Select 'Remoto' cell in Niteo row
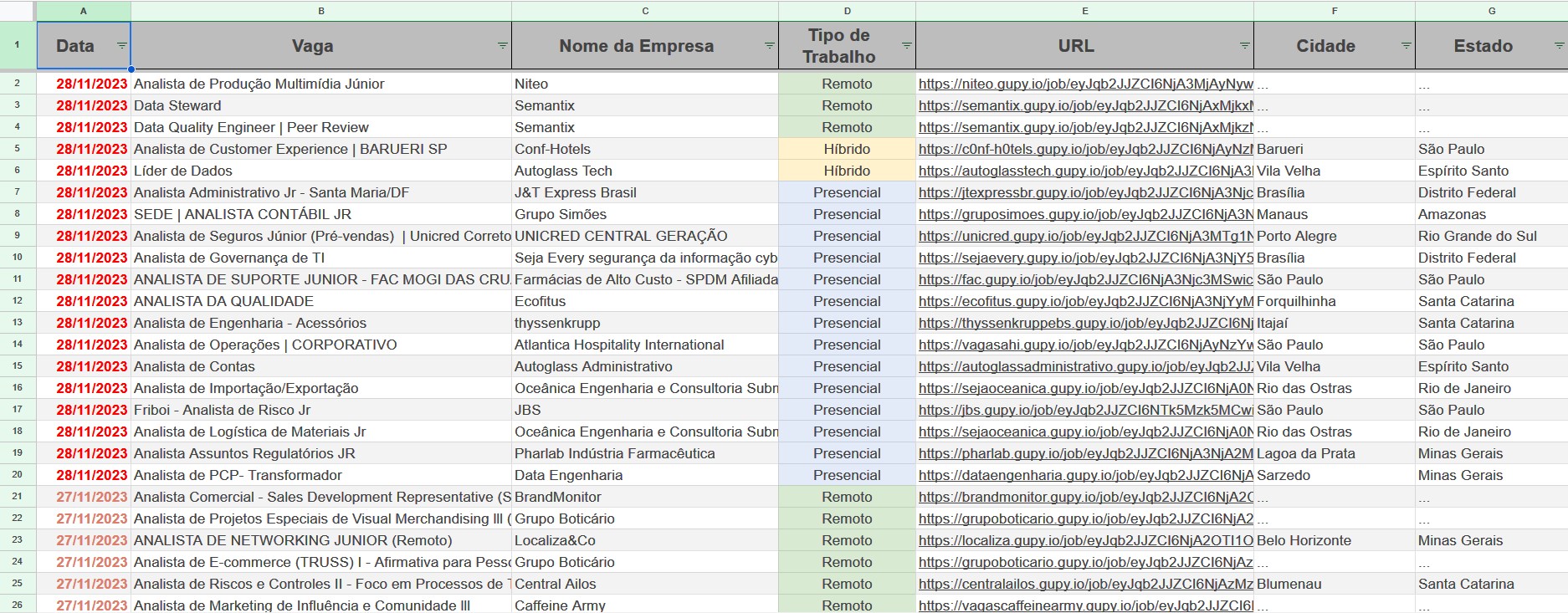The height and width of the screenshot is (613, 1568). pyautogui.click(x=848, y=84)
